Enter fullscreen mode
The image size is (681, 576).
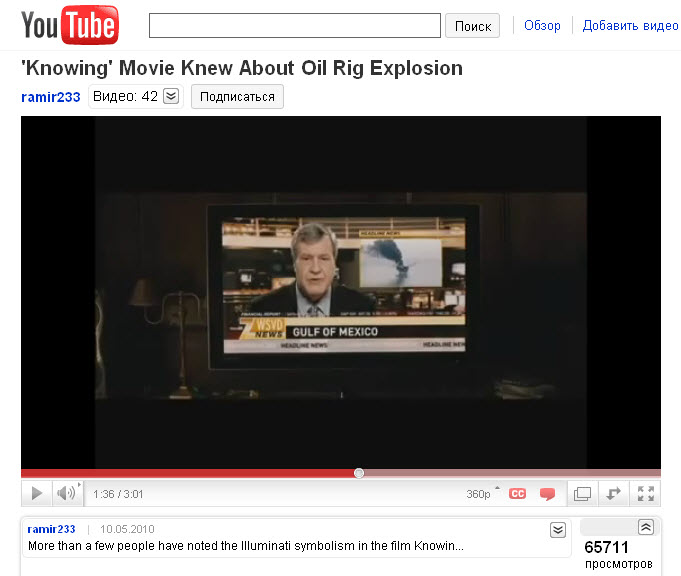click(645, 494)
